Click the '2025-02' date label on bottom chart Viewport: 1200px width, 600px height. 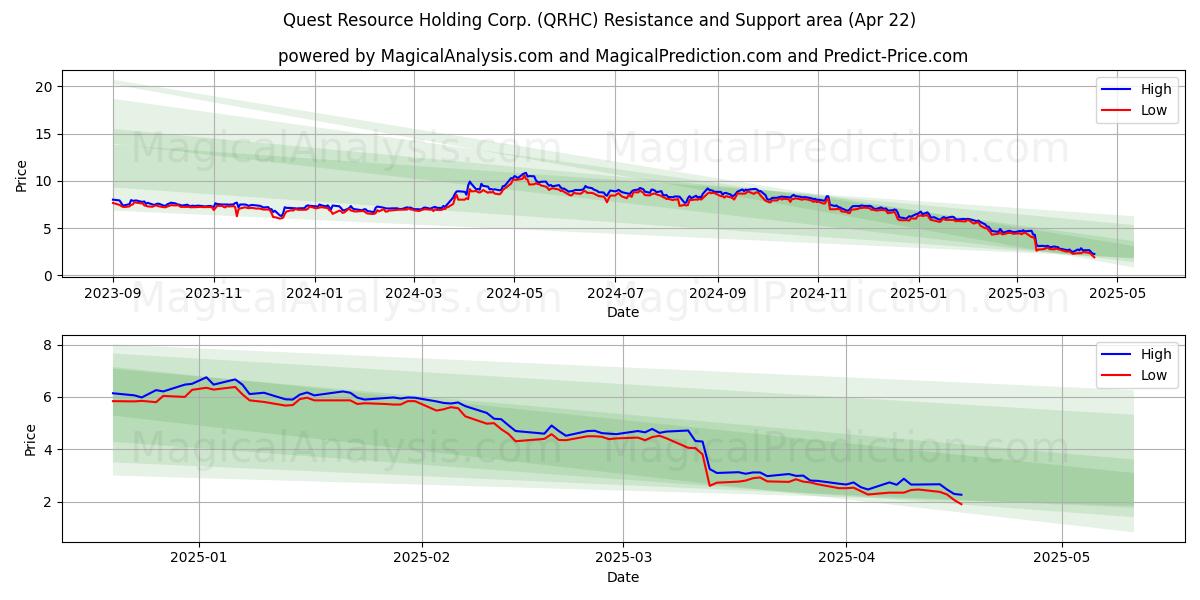coord(421,559)
